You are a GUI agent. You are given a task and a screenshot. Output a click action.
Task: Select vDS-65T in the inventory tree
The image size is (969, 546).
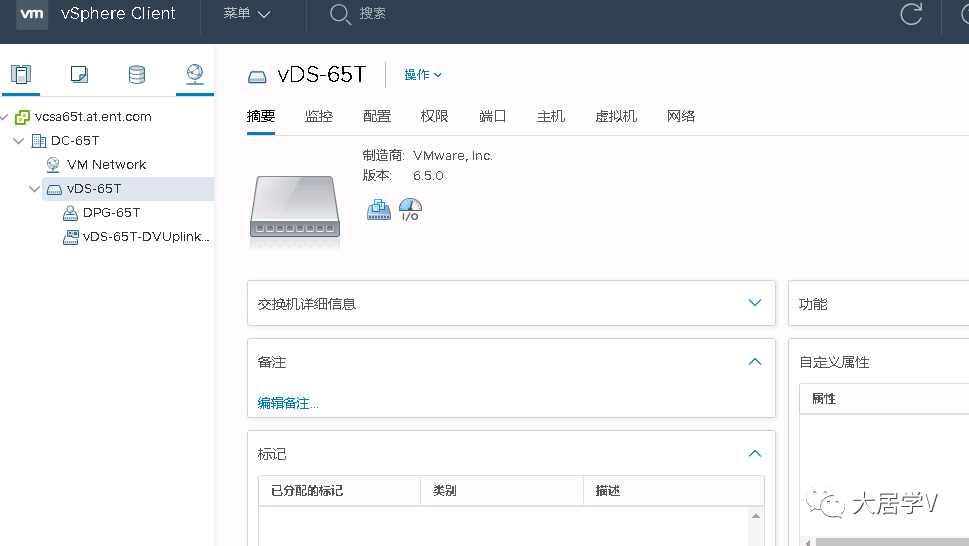coord(94,189)
